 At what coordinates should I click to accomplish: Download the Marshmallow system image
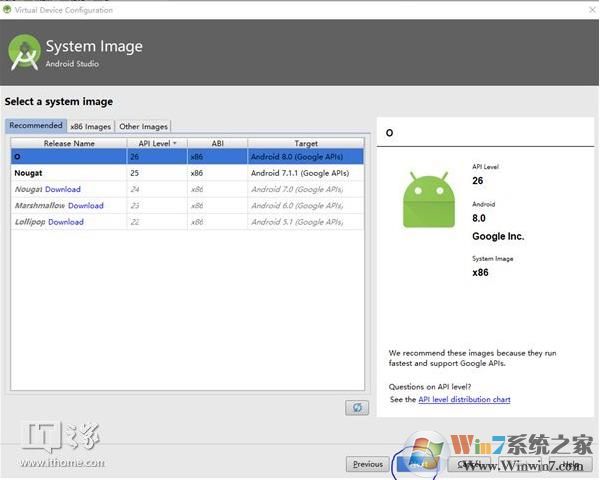(x=85, y=205)
